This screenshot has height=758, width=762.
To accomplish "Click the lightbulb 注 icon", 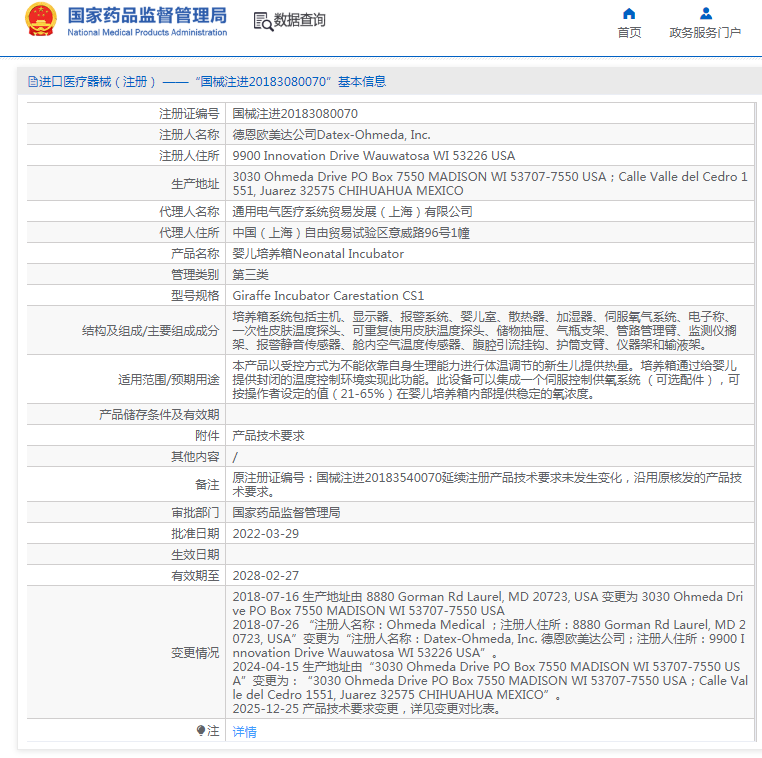I will pyautogui.click(x=201, y=730).
